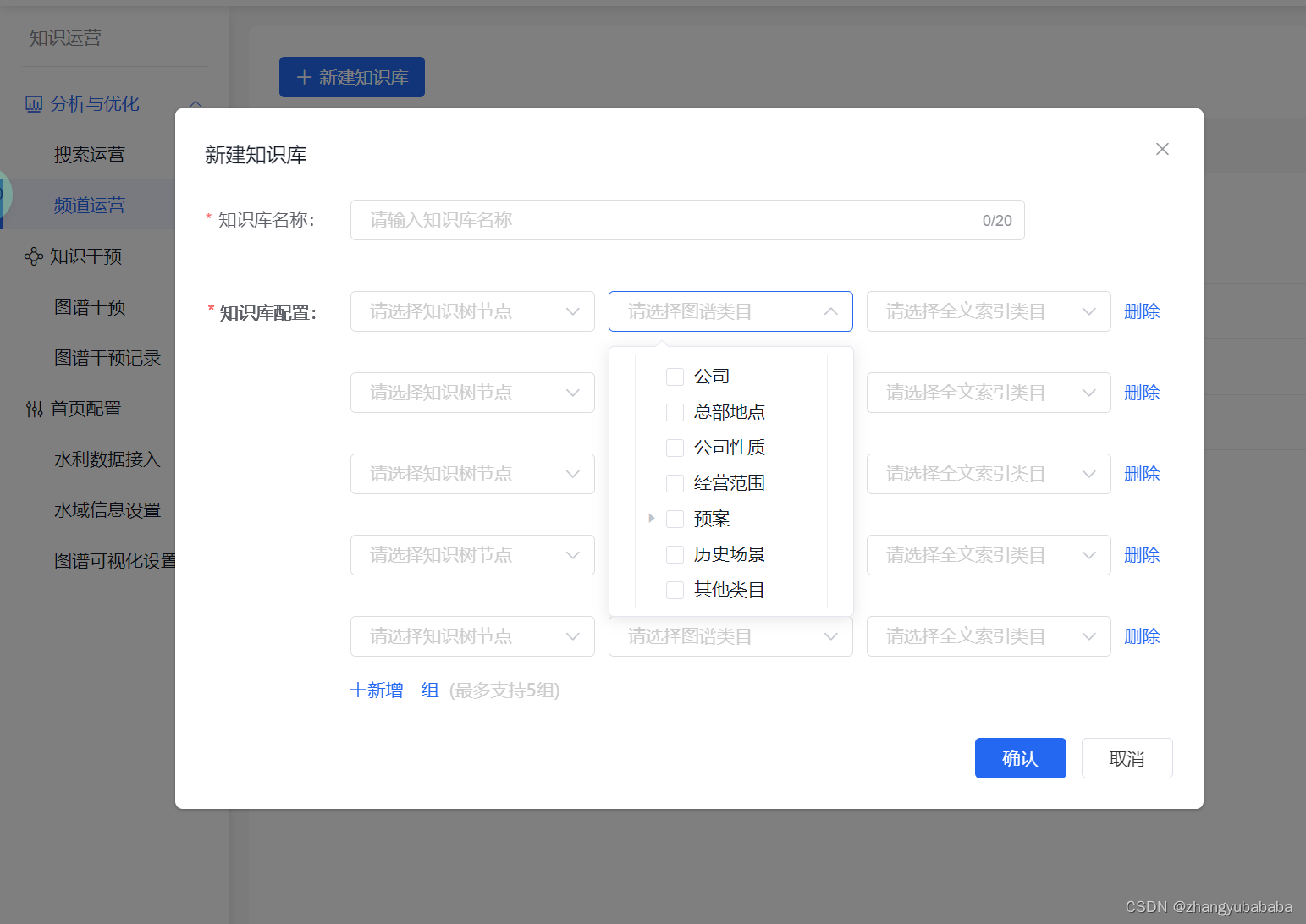Click the 确认 button
The height and width of the screenshot is (924, 1306).
1020,758
